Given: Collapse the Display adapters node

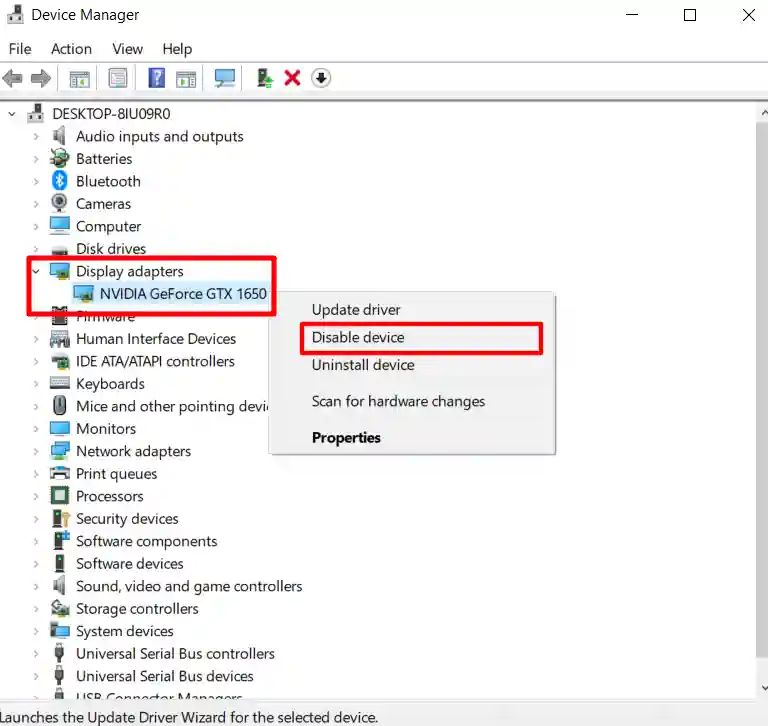Looking at the screenshot, I should click(x=36, y=271).
